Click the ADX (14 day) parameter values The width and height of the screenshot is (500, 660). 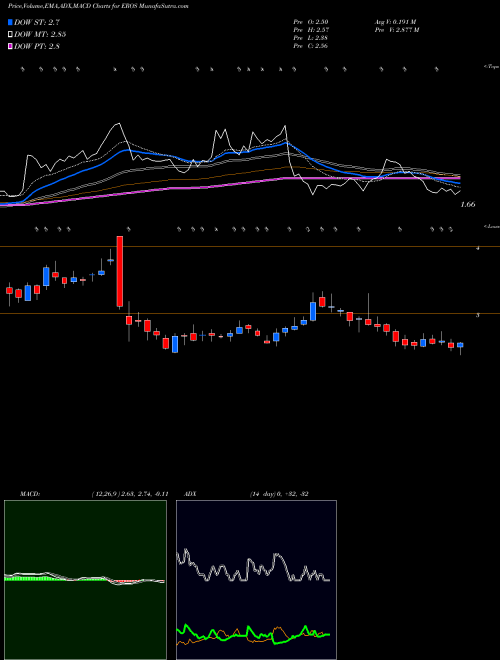279,494
